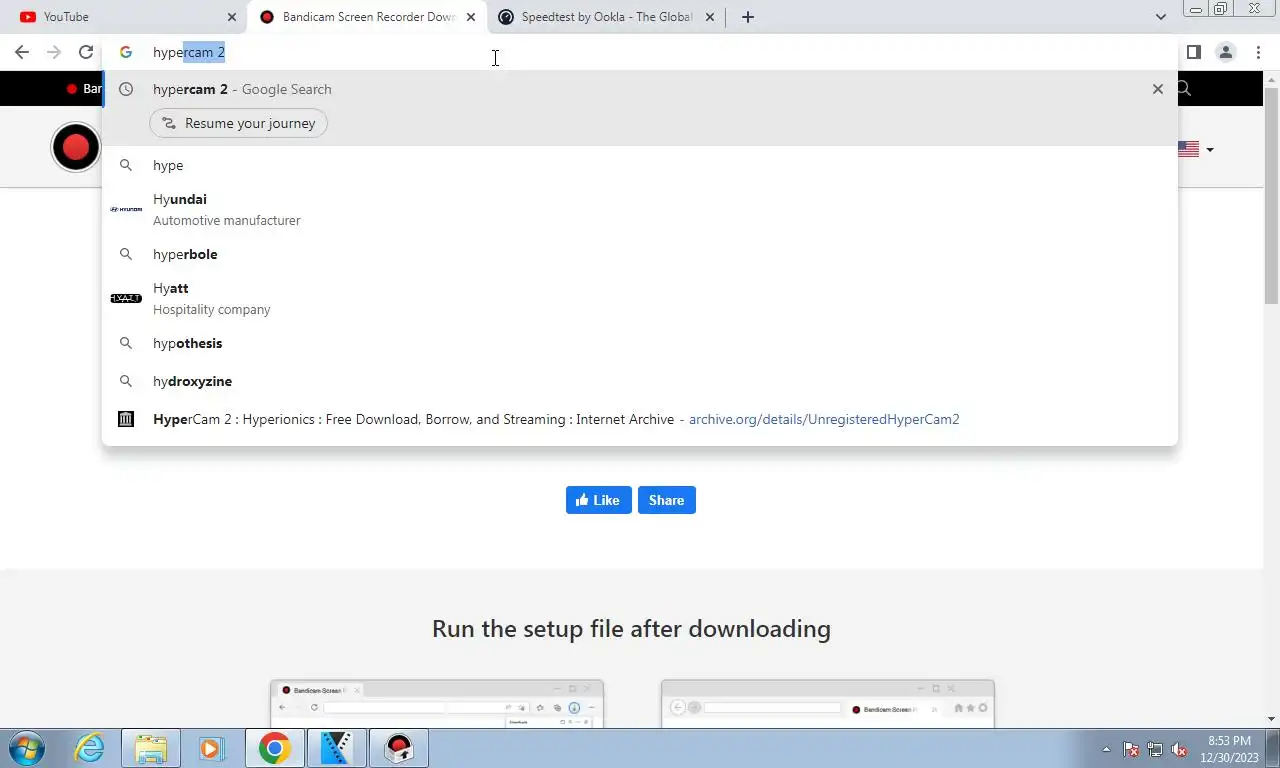
Task: Click the left setup instruction thumbnail
Action: click(437, 704)
